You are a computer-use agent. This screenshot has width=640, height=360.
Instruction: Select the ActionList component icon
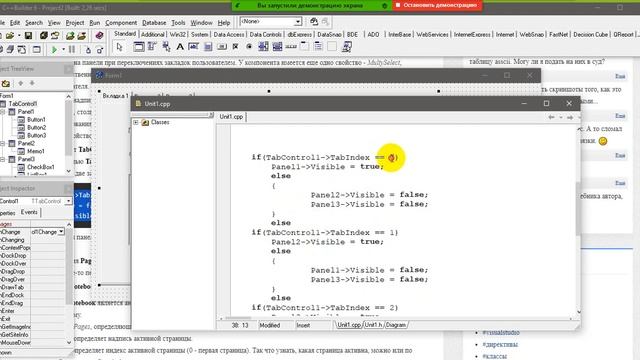click(347, 47)
